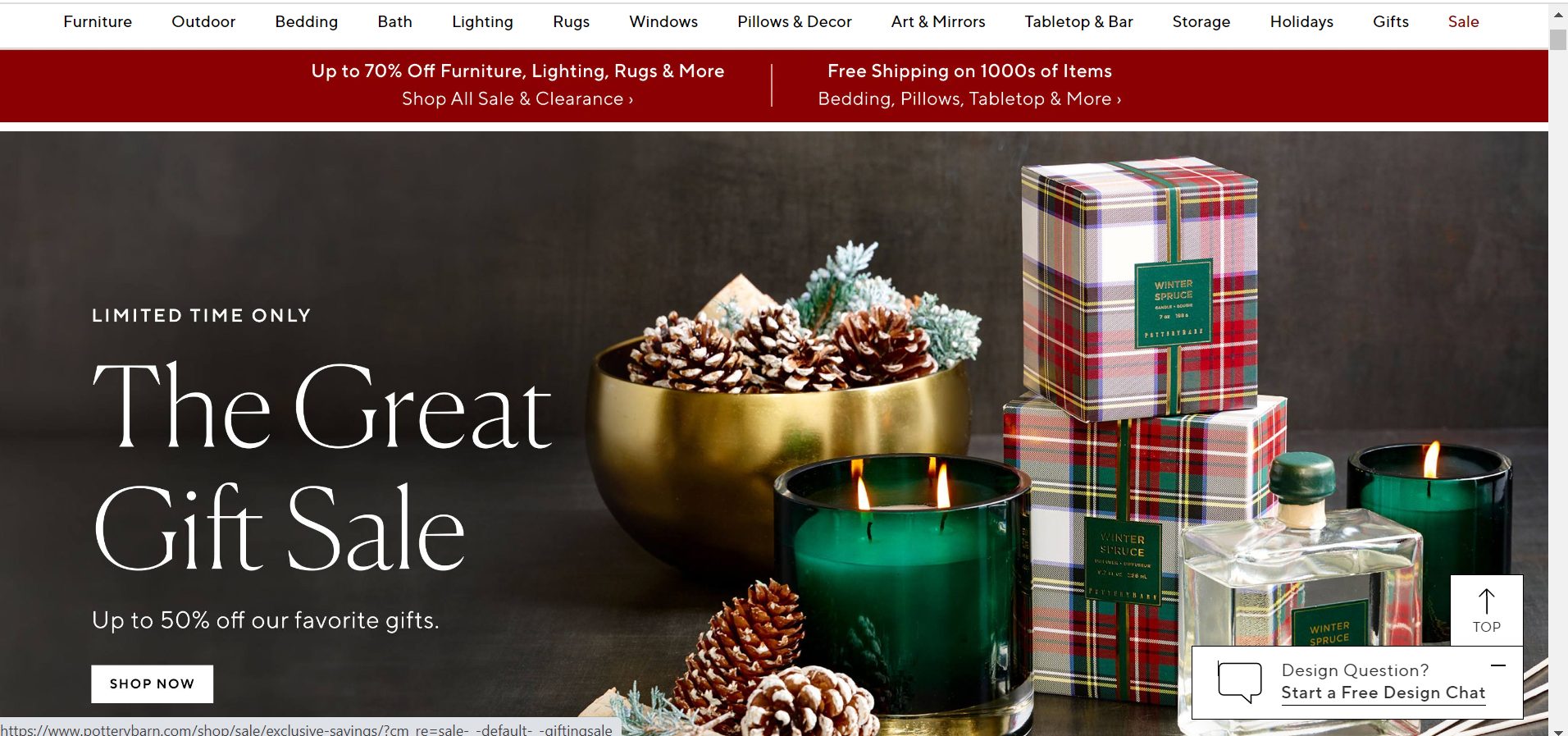Open Shop All Sale & Clearance link
1568x736 pixels.
point(517,98)
